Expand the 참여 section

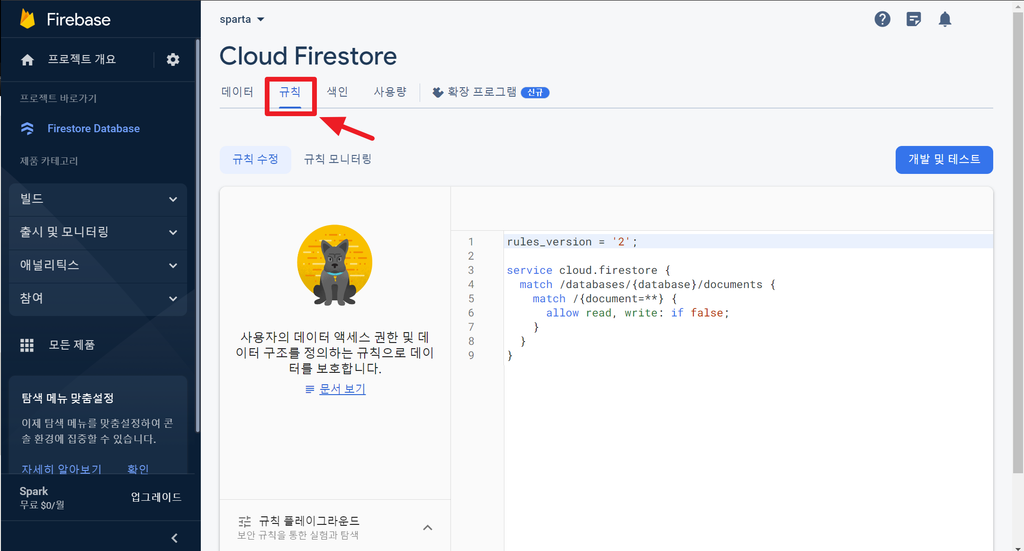pos(98,299)
